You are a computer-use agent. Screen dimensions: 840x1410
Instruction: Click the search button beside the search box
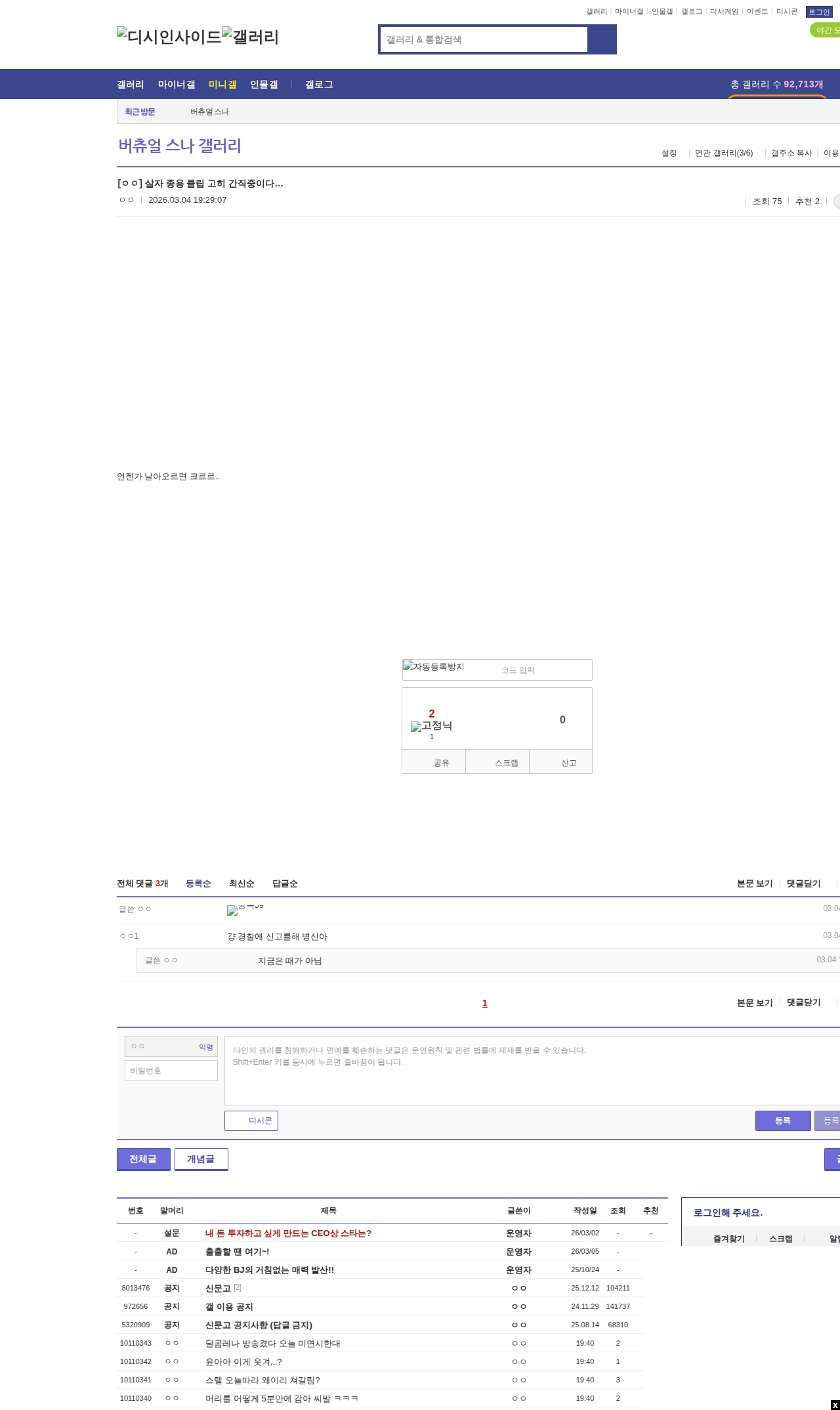pyautogui.click(x=602, y=39)
